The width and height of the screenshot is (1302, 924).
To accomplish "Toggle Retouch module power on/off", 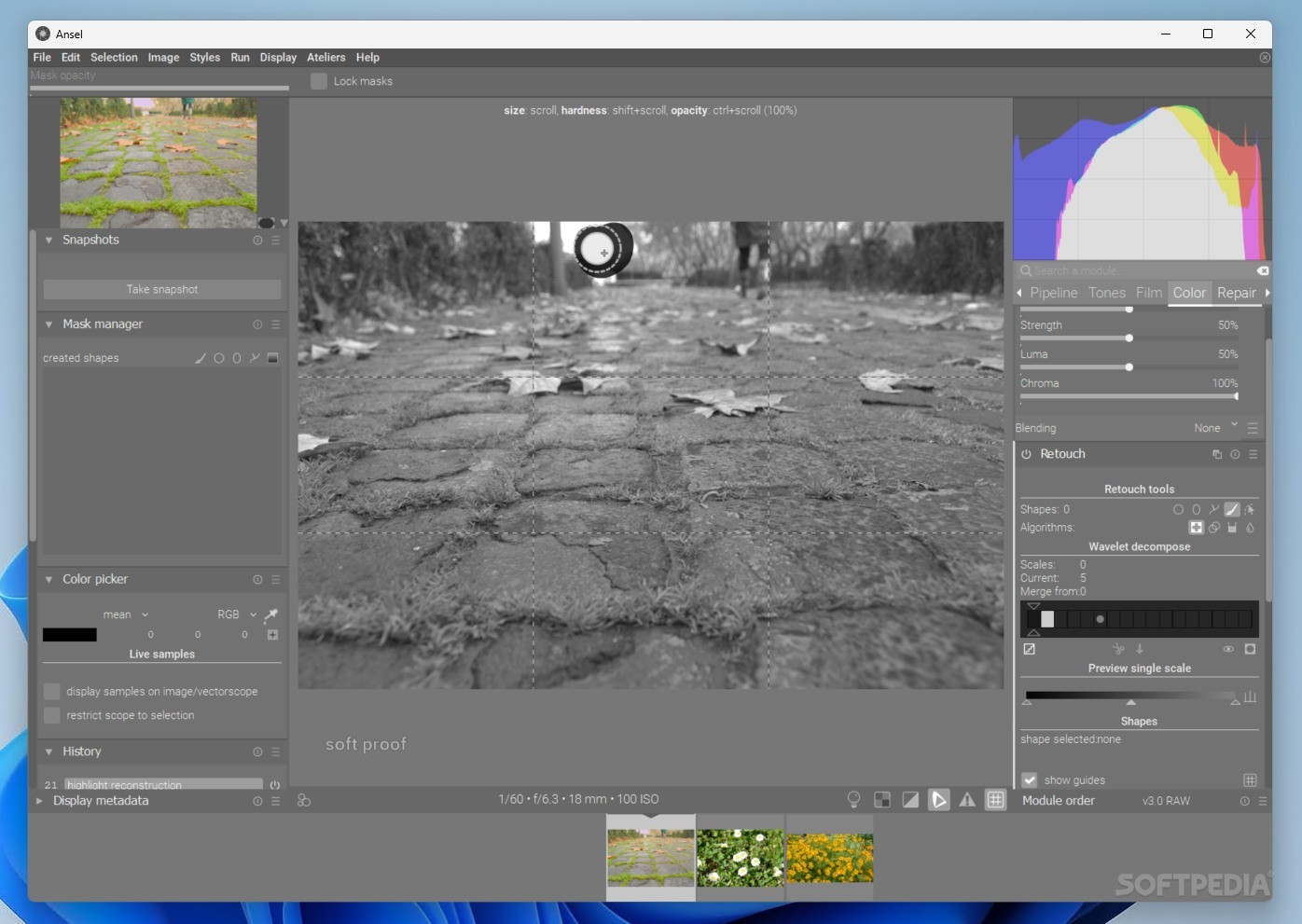I will [x=1026, y=454].
